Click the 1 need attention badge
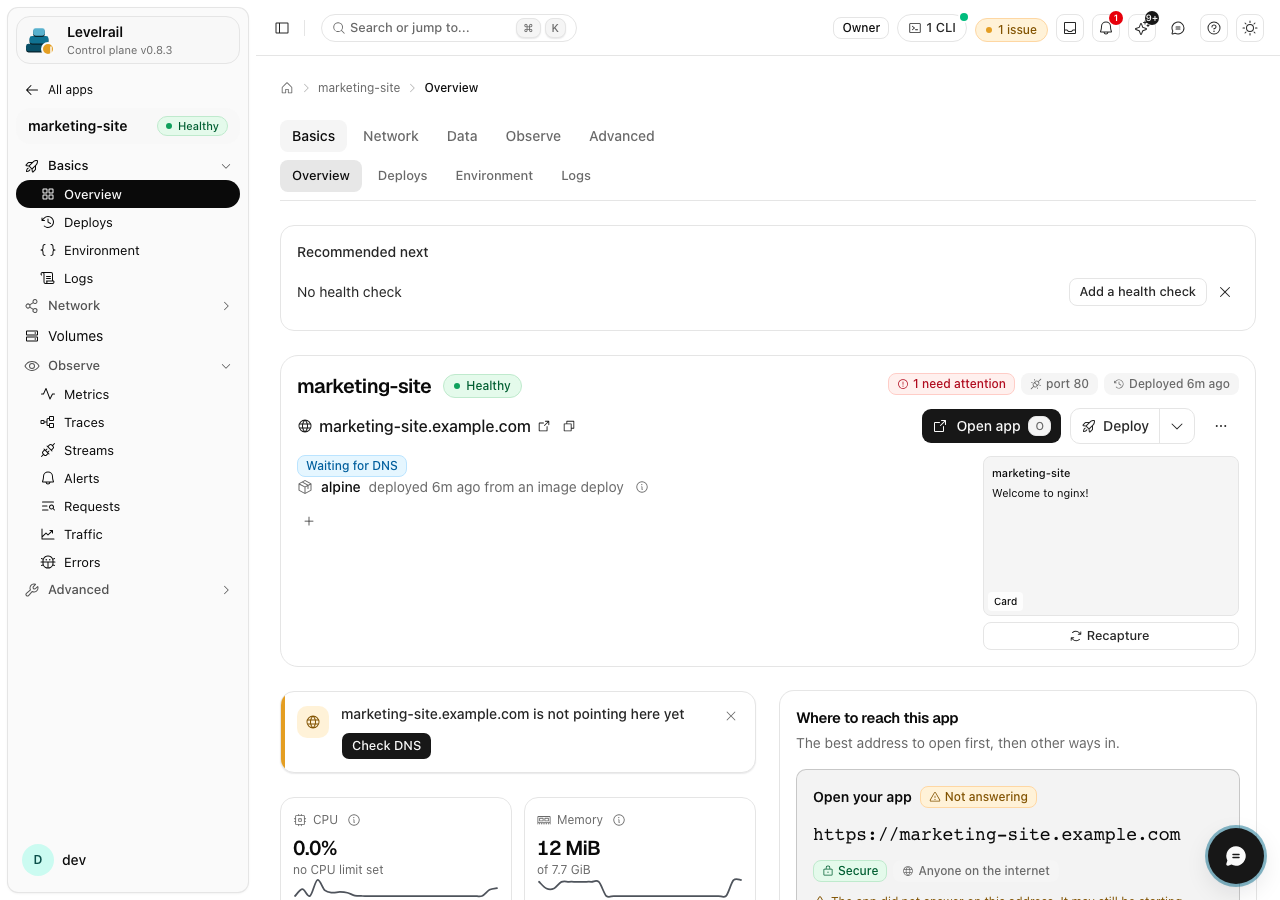Screen dimensions: 1280x900 coord(951,384)
